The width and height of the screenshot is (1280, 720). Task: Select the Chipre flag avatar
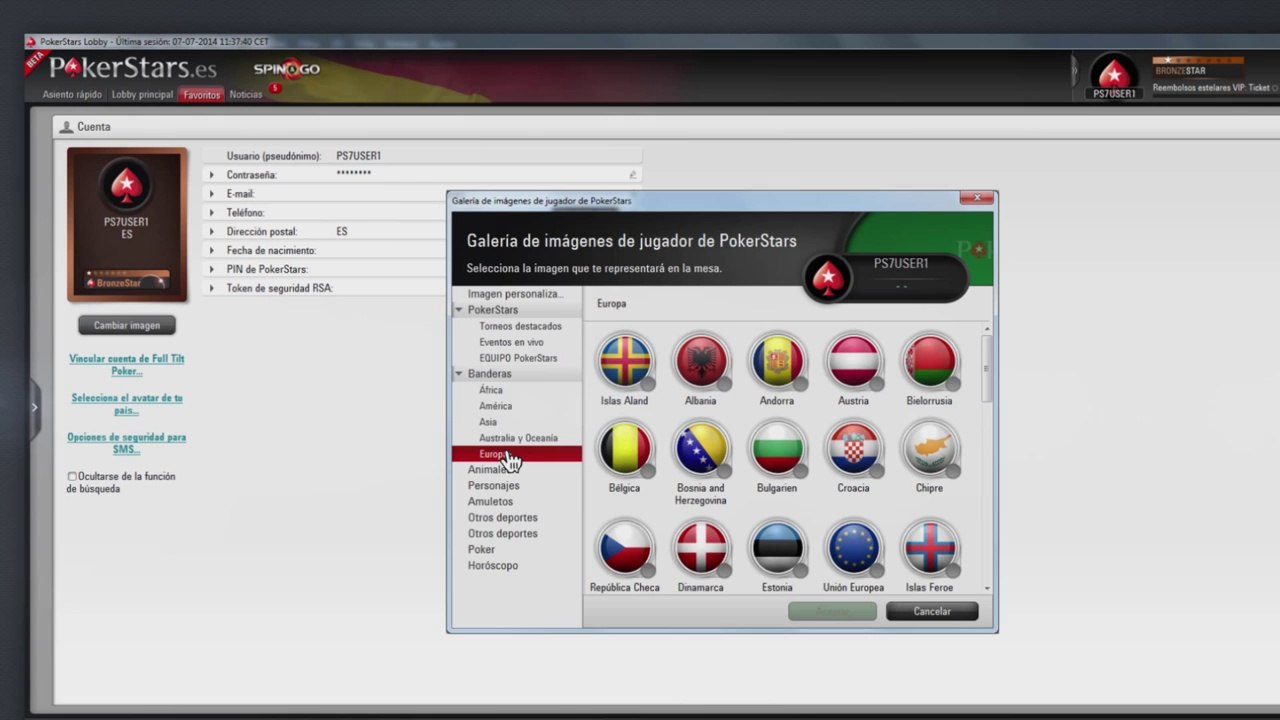click(929, 448)
